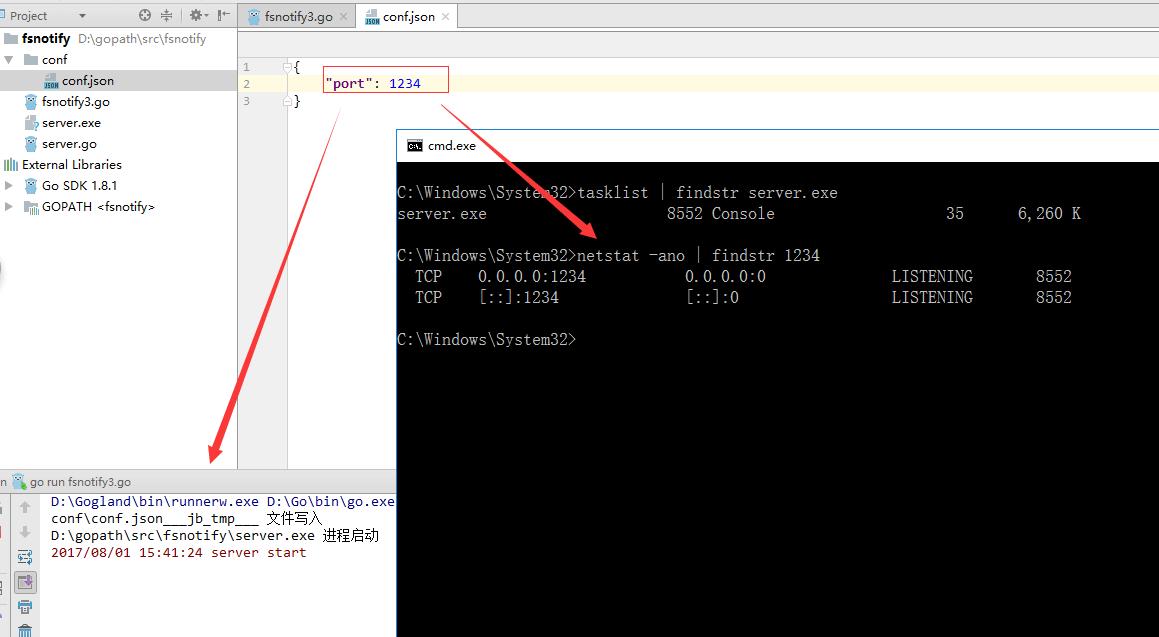This screenshot has height=637, width=1159.
Task: Click the down-the-stack-trace arrow icon
Action: (23, 530)
